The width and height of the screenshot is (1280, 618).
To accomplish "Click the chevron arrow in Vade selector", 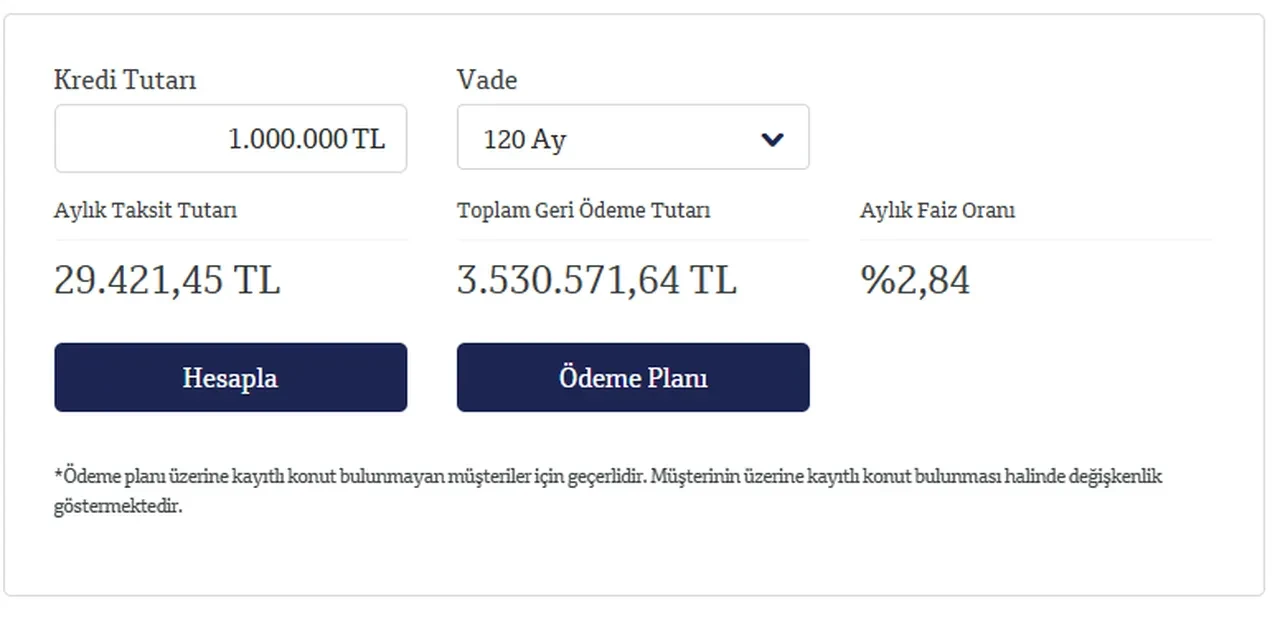I will click(772, 139).
